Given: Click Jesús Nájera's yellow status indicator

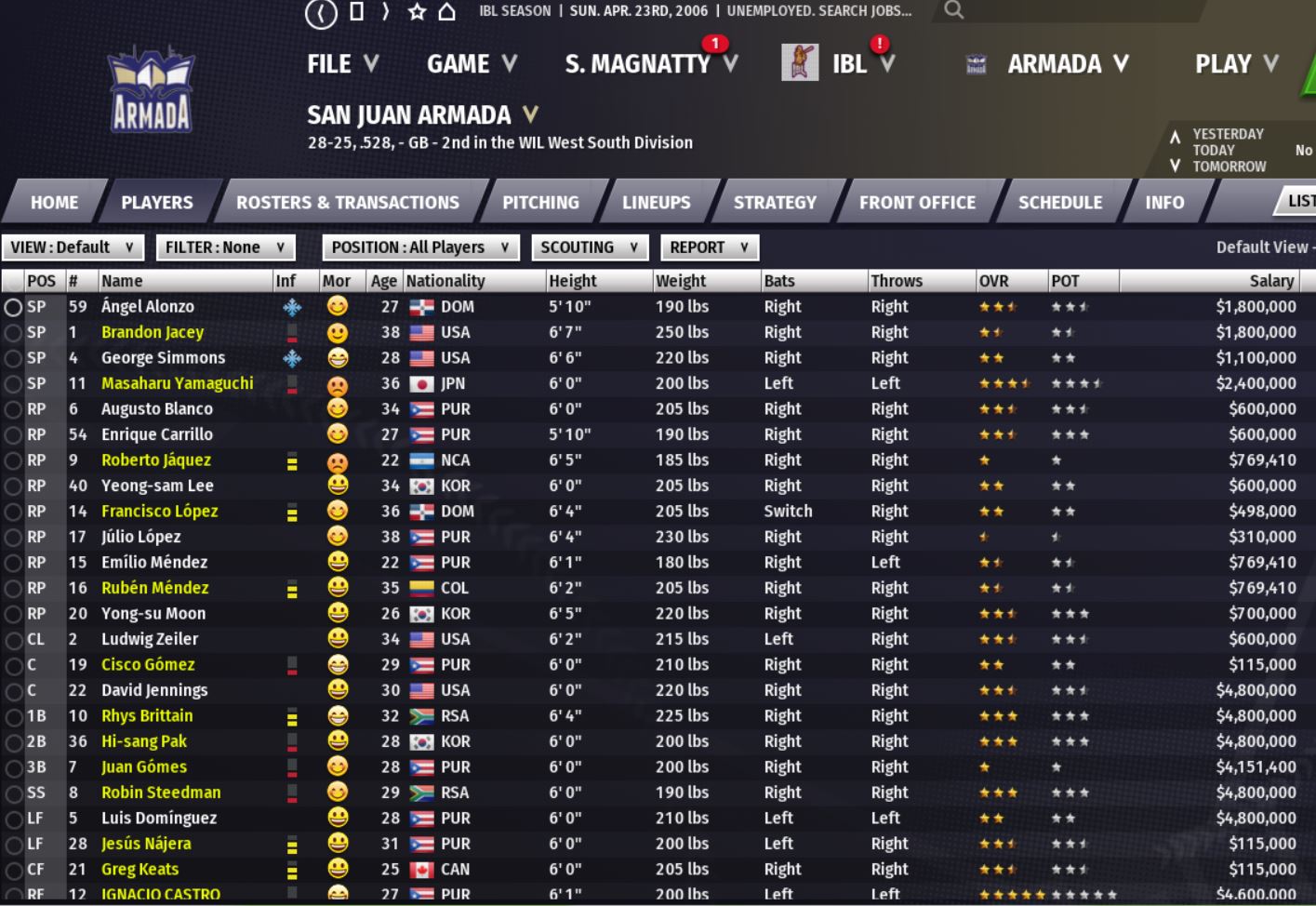Looking at the screenshot, I should click(x=292, y=845).
